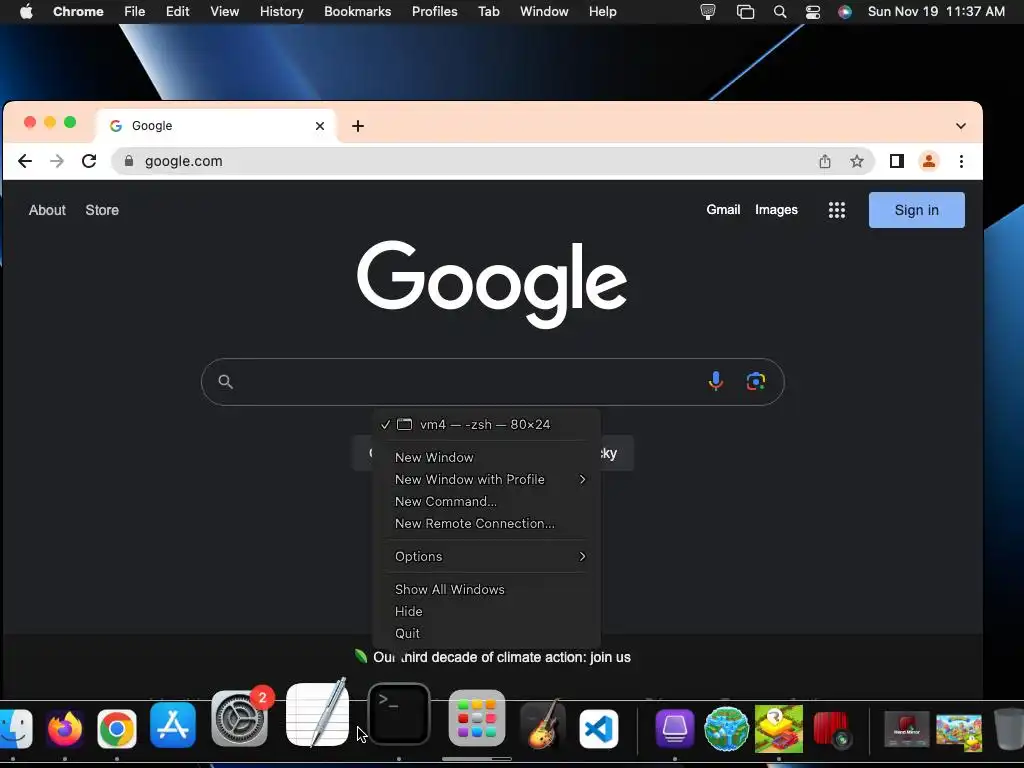
Task: Open the About link
Action: (47, 210)
